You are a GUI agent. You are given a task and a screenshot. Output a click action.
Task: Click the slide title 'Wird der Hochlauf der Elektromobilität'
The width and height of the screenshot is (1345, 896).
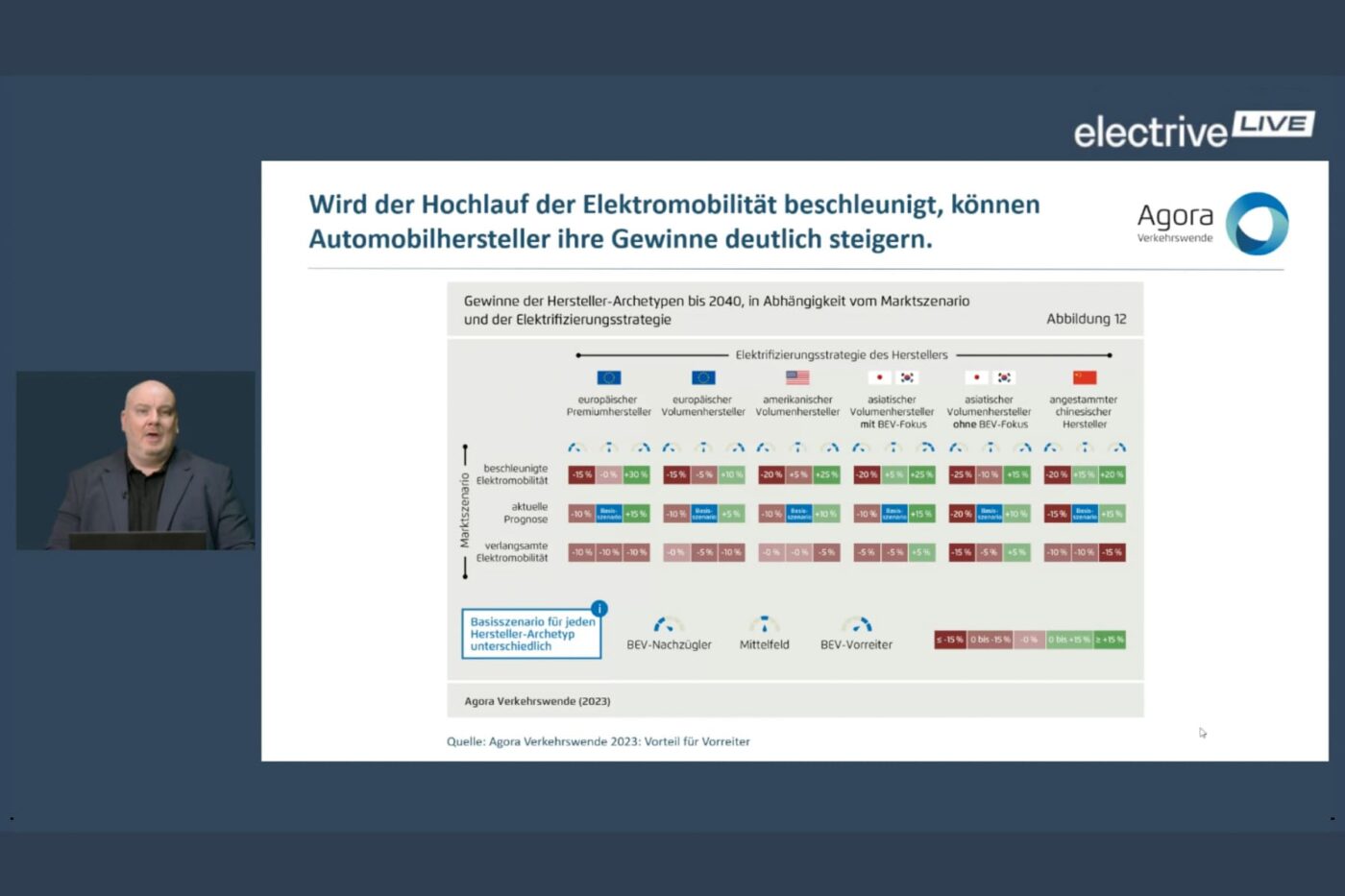click(674, 222)
